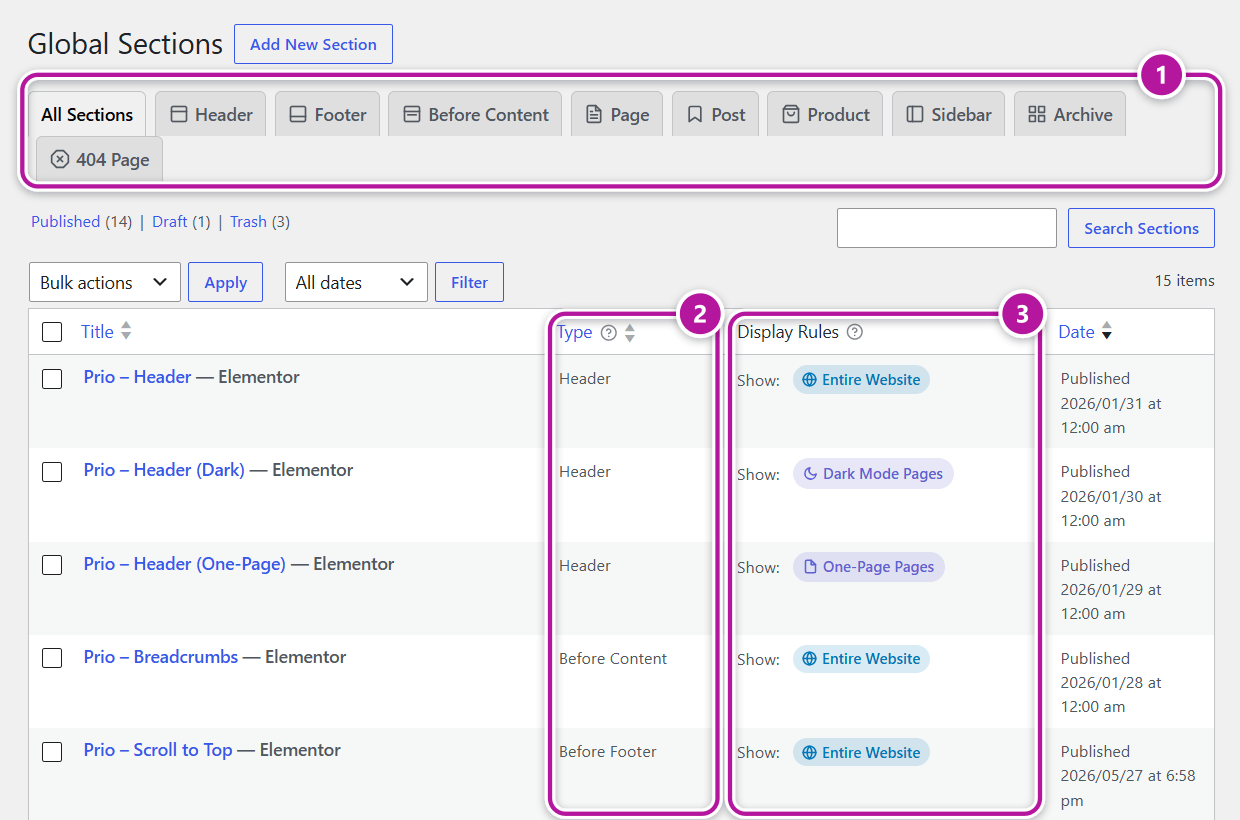Open the All dates dropdown
The image size is (1240, 820).
click(356, 282)
